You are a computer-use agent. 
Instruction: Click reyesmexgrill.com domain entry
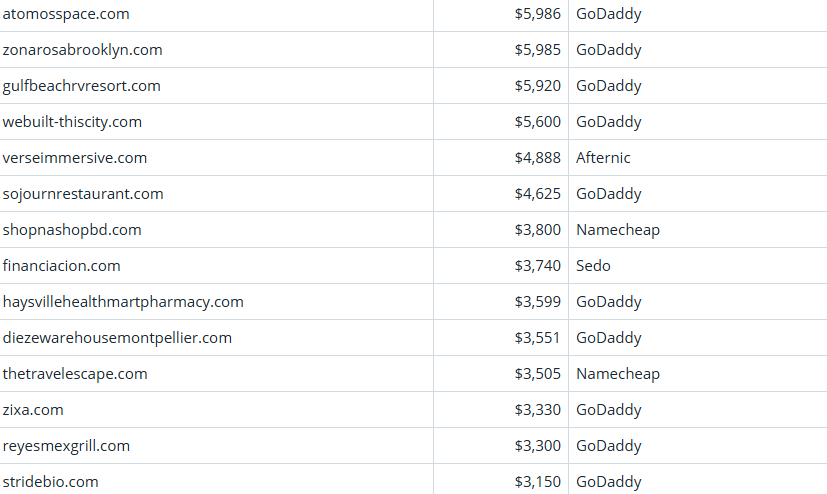pyautogui.click(x=66, y=446)
